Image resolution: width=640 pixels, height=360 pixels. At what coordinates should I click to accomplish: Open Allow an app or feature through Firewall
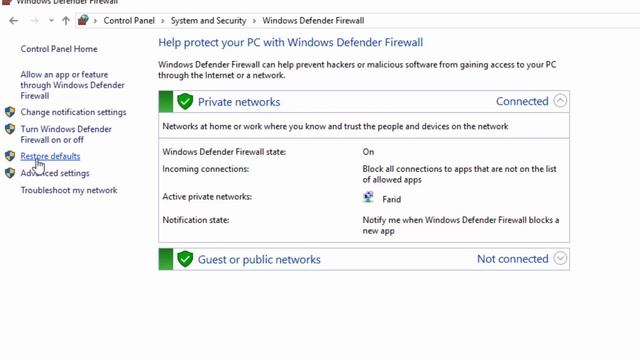coord(72,85)
